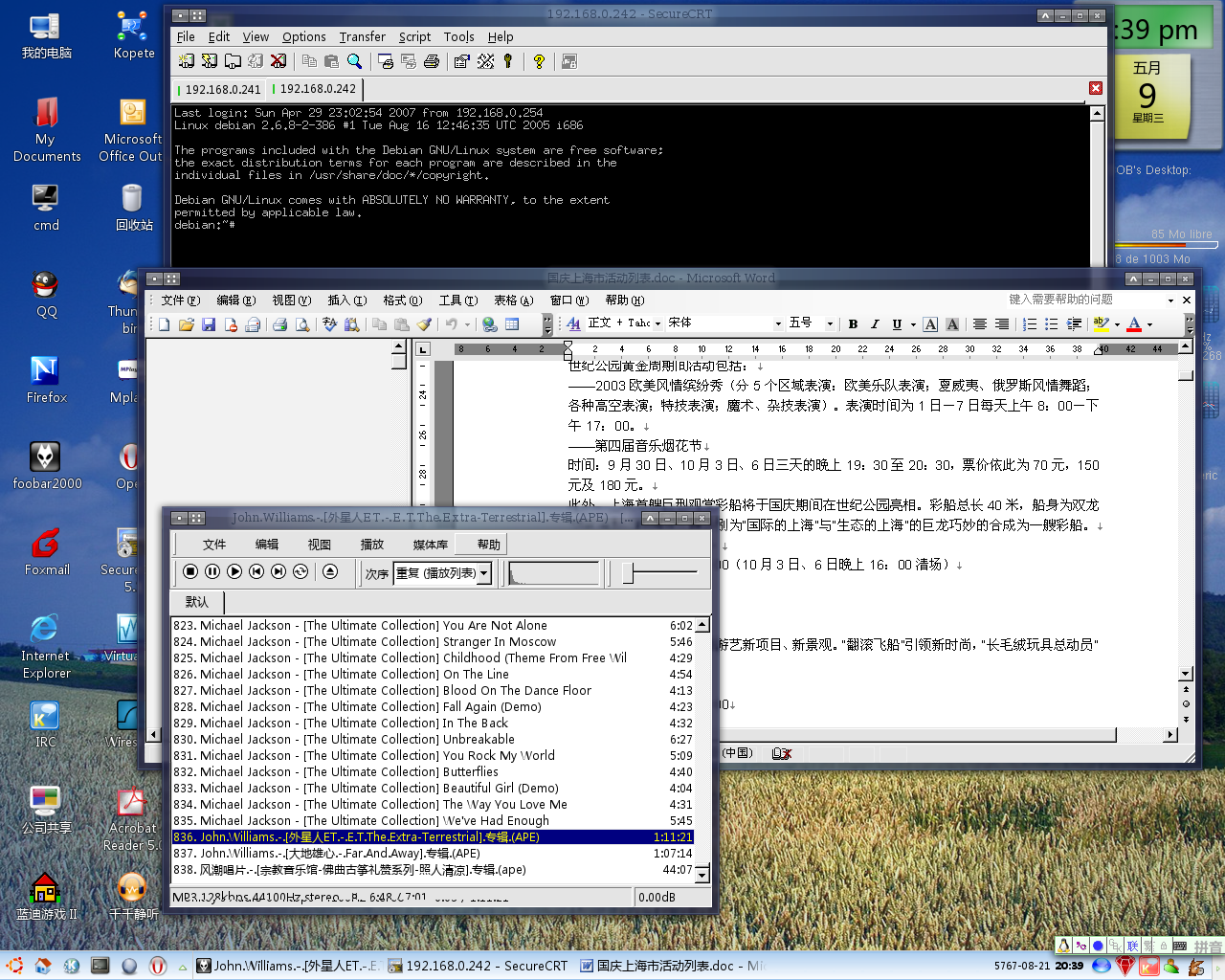Open the 格式(O) menu in Word
This screenshot has width=1225, height=980.
(402, 300)
